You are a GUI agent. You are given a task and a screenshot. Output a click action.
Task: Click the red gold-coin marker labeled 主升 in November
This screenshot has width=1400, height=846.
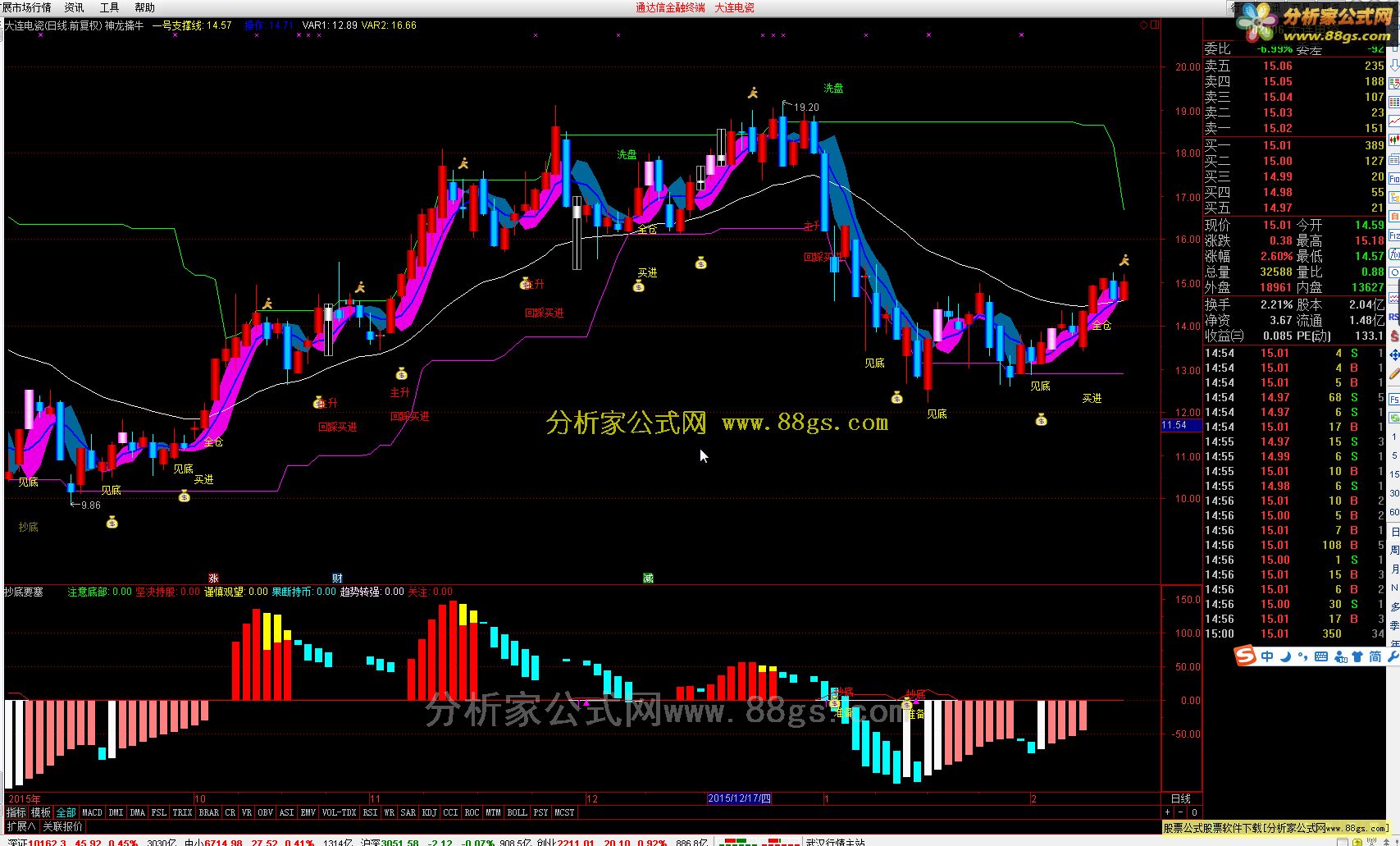(x=525, y=284)
